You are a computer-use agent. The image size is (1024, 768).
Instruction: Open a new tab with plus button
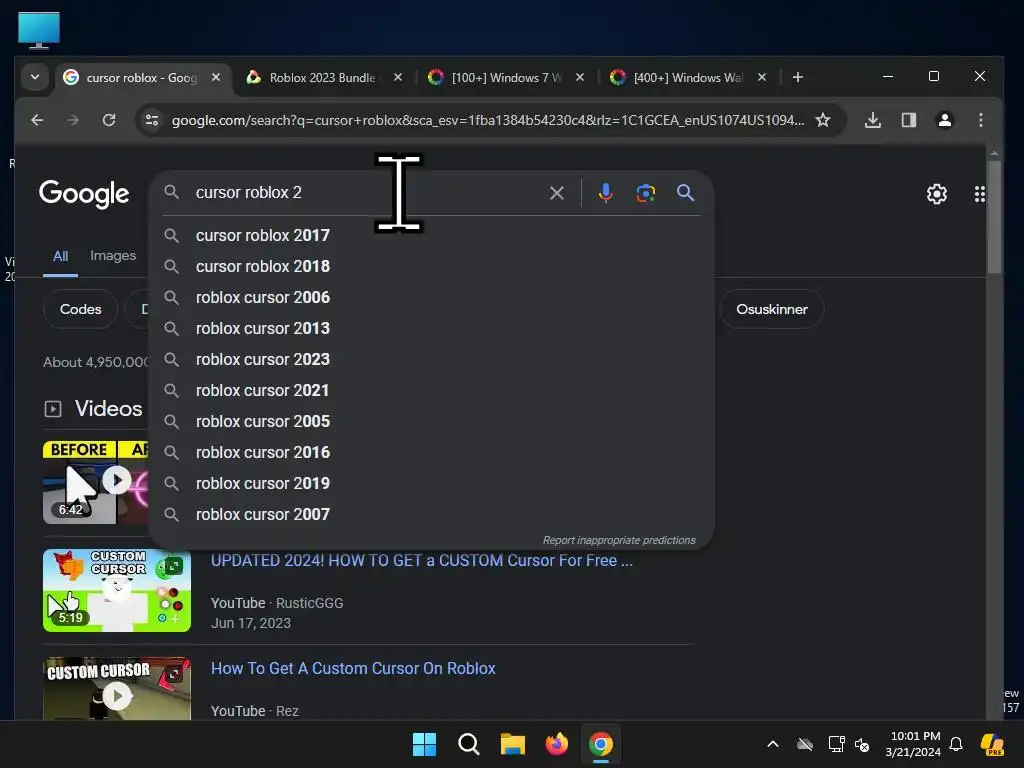pyautogui.click(x=797, y=77)
